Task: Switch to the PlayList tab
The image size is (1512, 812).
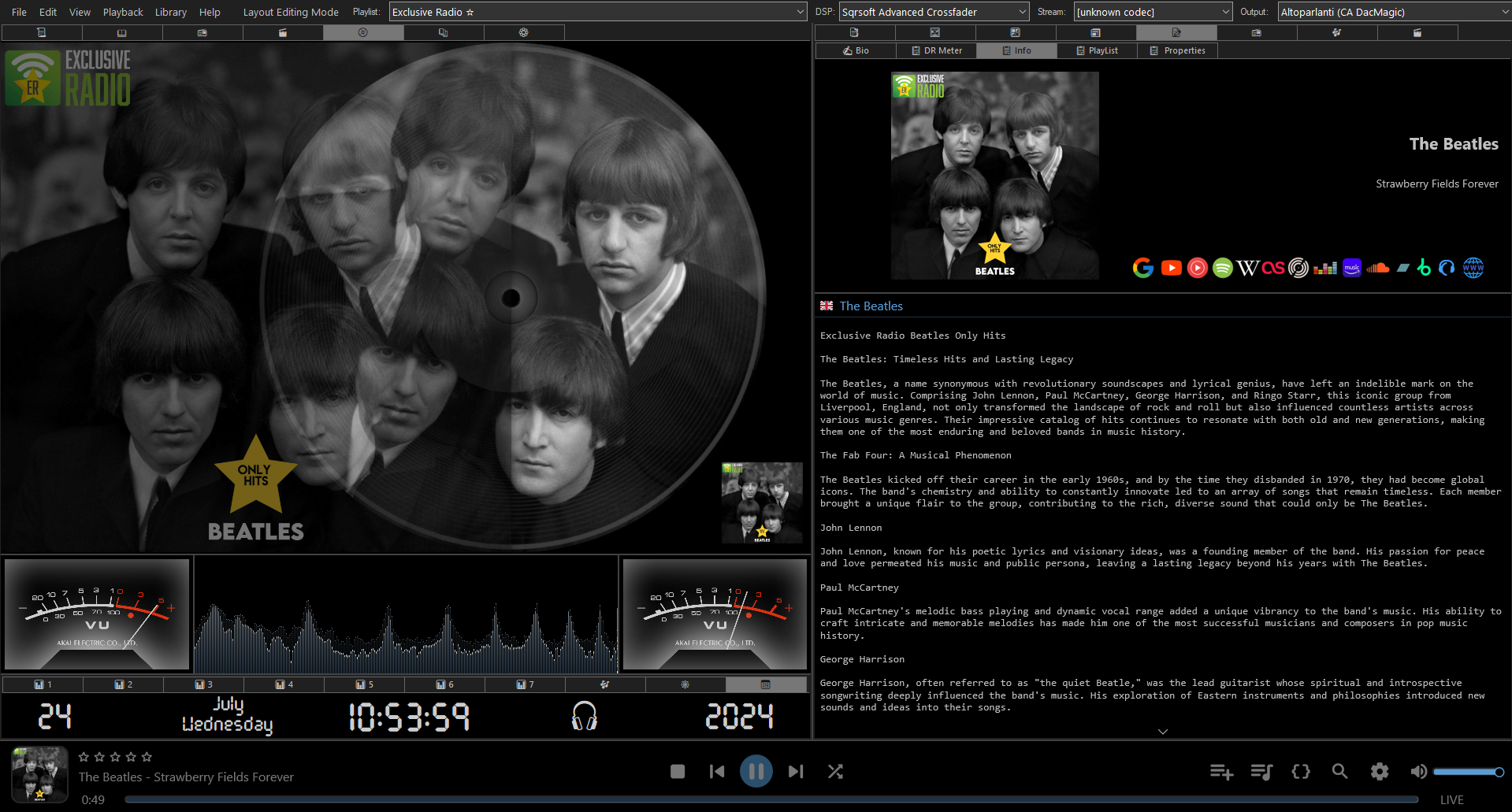Action: click(1097, 50)
